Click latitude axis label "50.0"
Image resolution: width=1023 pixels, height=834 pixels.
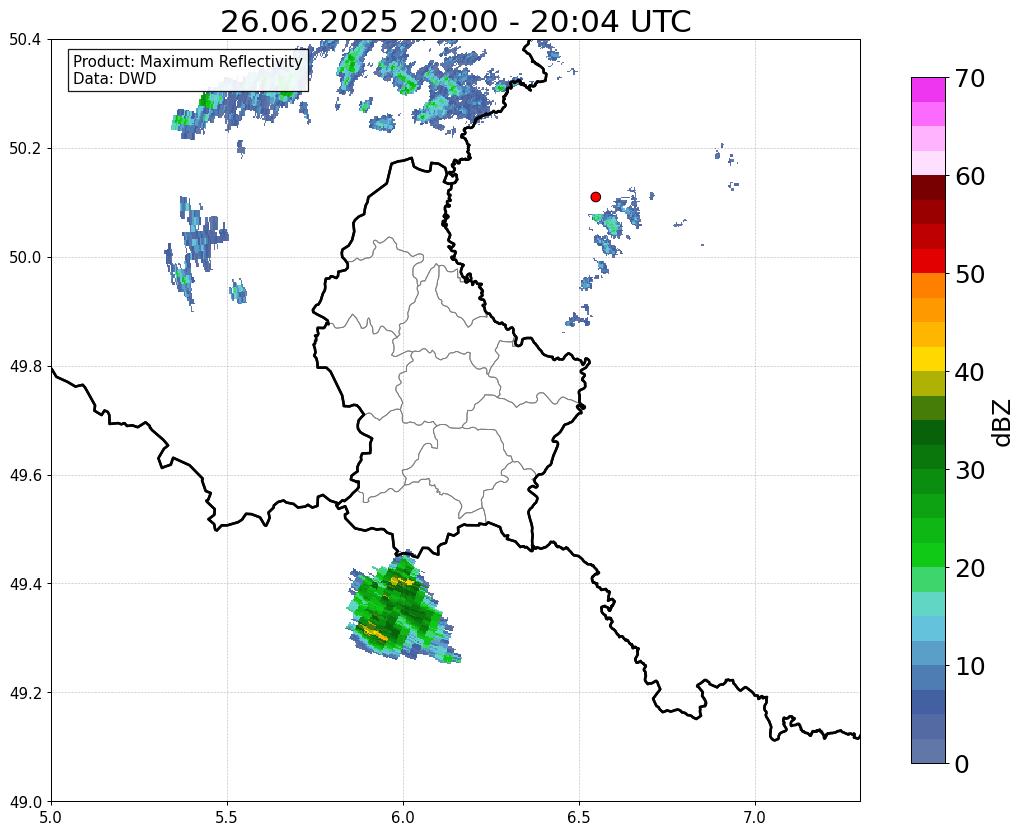tap(25, 258)
